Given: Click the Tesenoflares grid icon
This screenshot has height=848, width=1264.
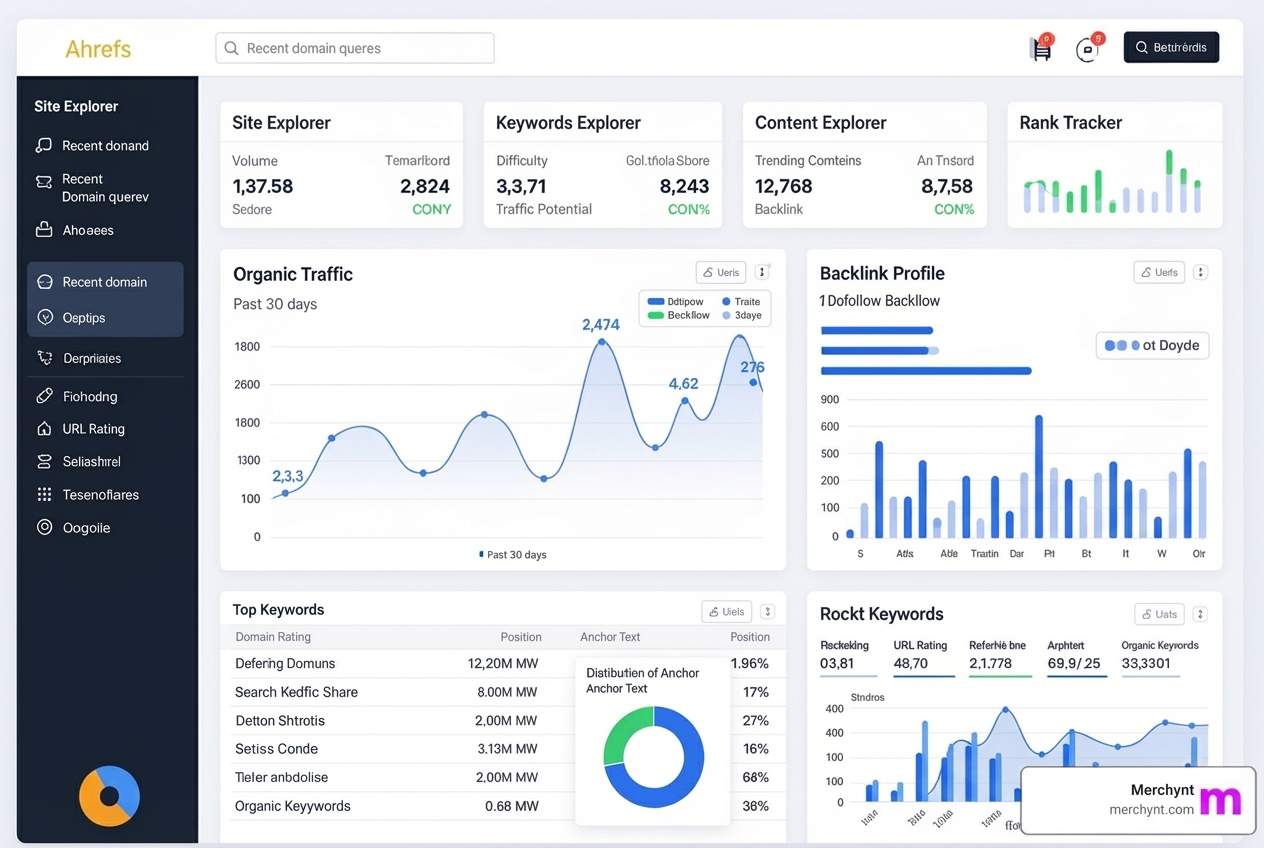Looking at the screenshot, I should coord(43,494).
